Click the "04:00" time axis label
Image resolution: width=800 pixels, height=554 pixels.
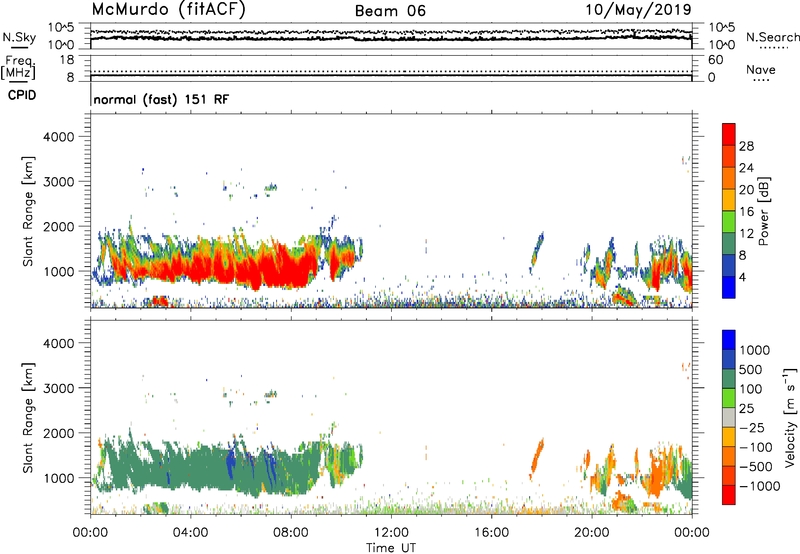(190, 533)
